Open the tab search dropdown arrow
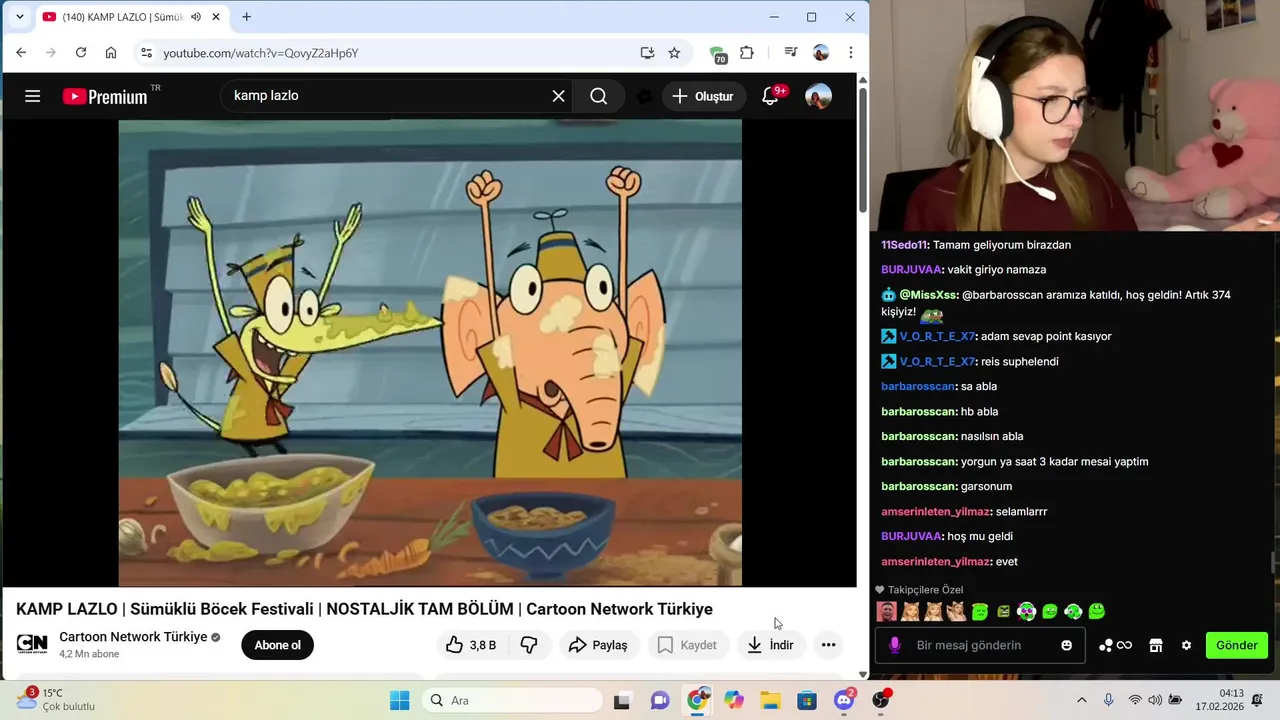 (x=19, y=17)
